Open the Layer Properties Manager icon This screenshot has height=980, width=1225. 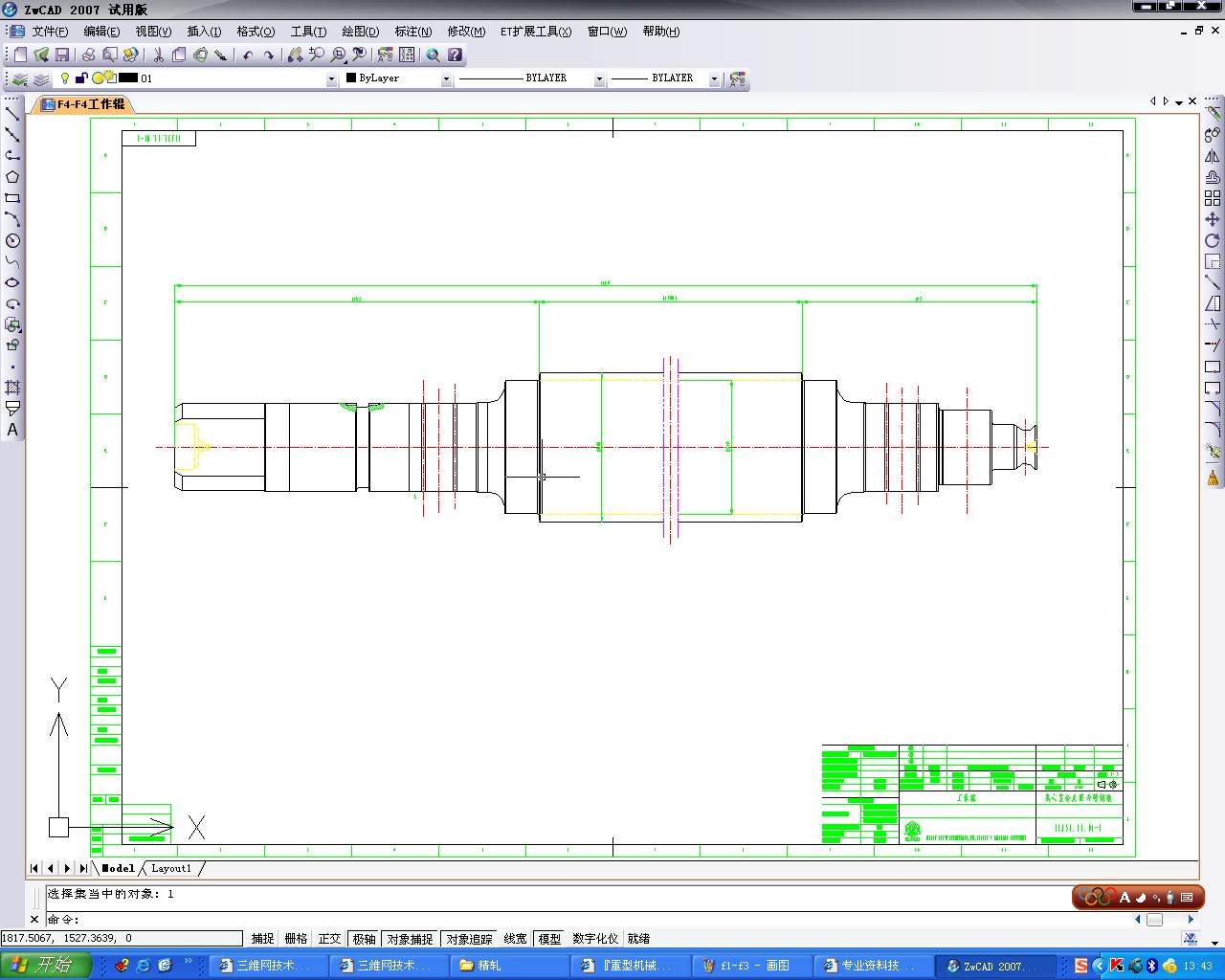tap(20, 78)
